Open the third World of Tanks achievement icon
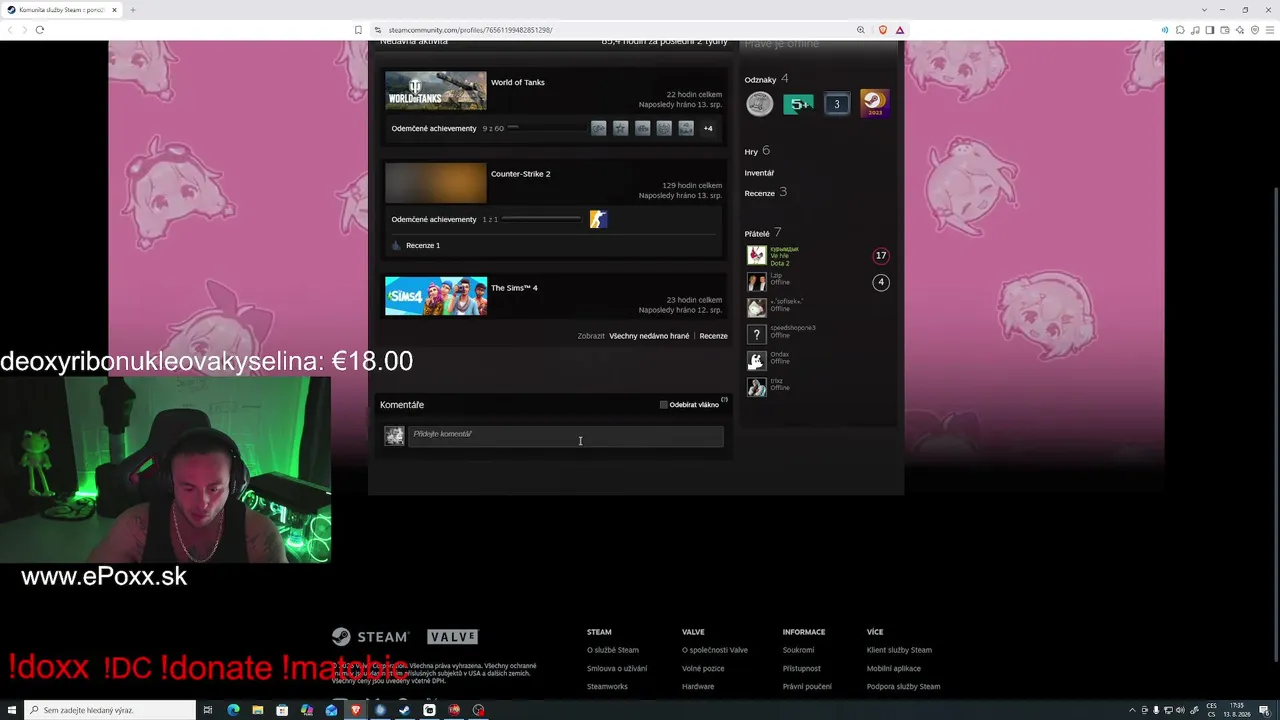The image size is (1280, 720). pos(642,128)
